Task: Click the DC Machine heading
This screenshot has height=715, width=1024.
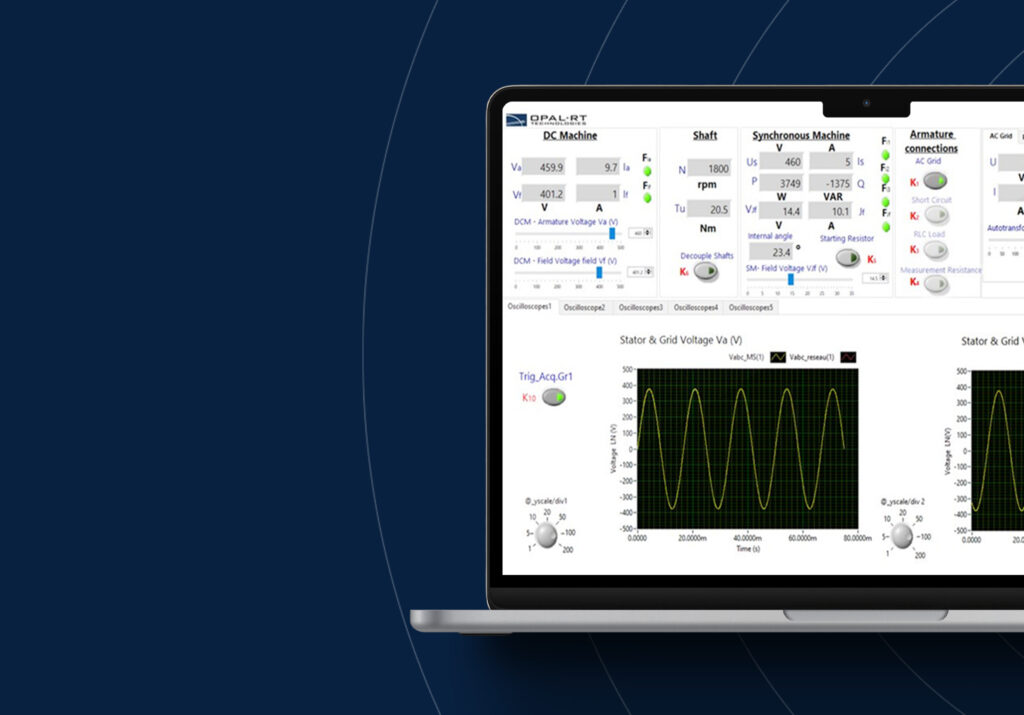Action: 570,135
